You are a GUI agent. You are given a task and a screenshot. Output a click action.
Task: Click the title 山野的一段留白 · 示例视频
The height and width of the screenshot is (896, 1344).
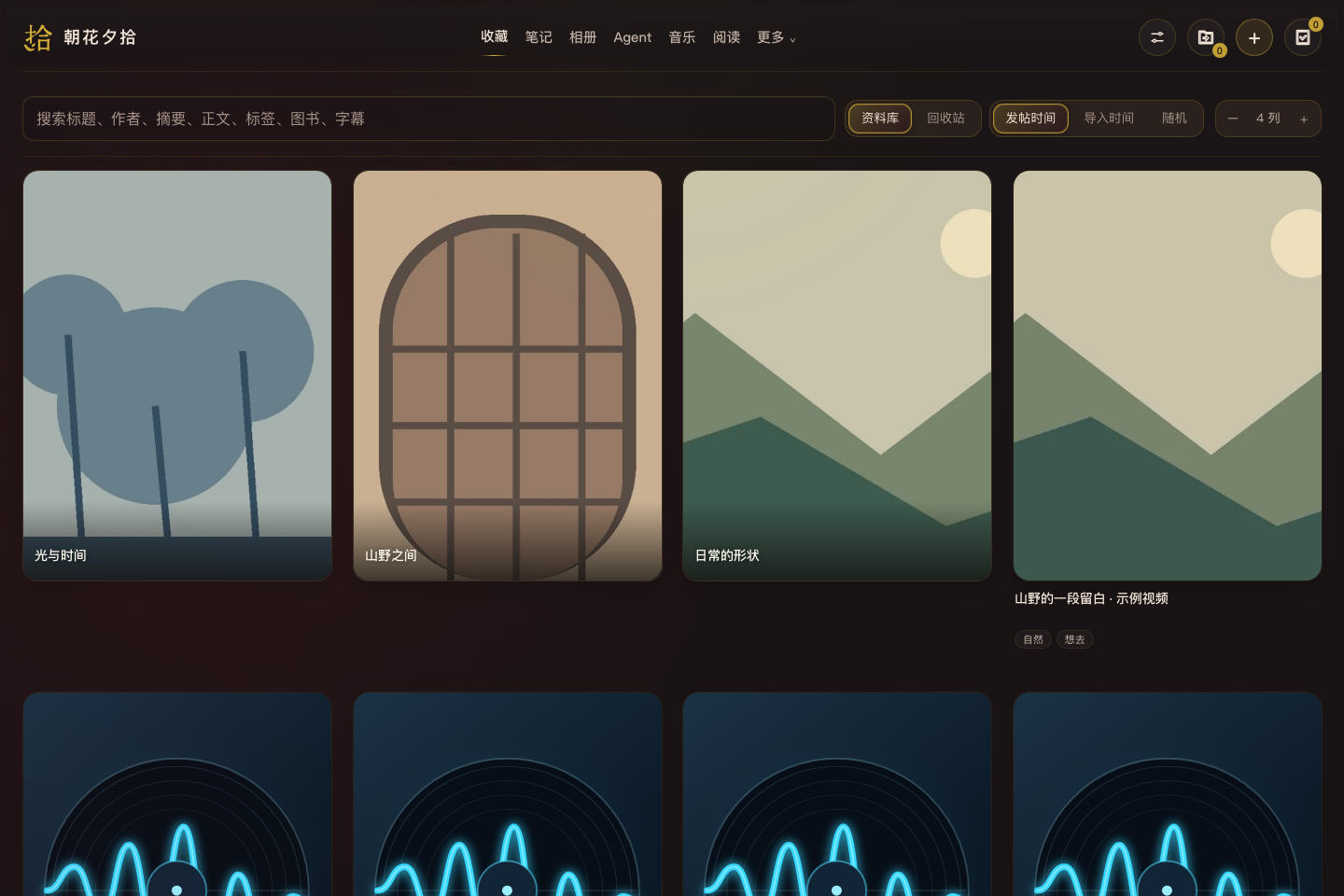click(1091, 598)
